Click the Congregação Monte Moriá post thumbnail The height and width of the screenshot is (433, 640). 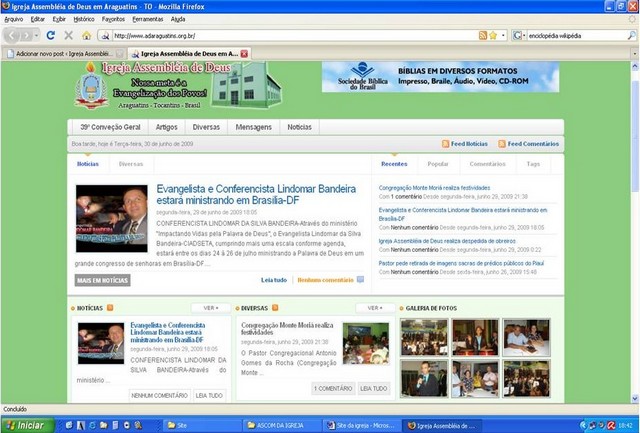366,344
